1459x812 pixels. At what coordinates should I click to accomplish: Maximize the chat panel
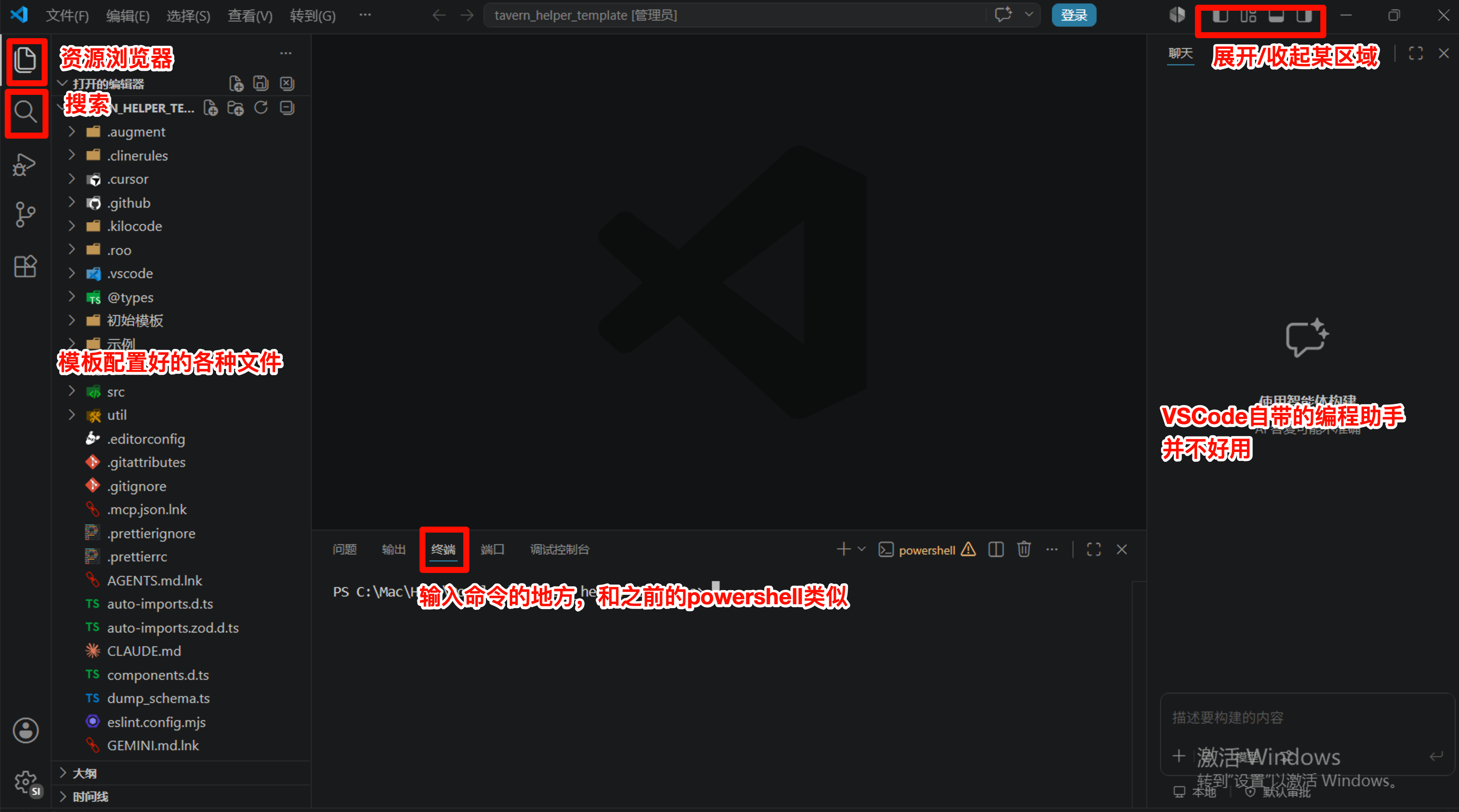[1416, 53]
